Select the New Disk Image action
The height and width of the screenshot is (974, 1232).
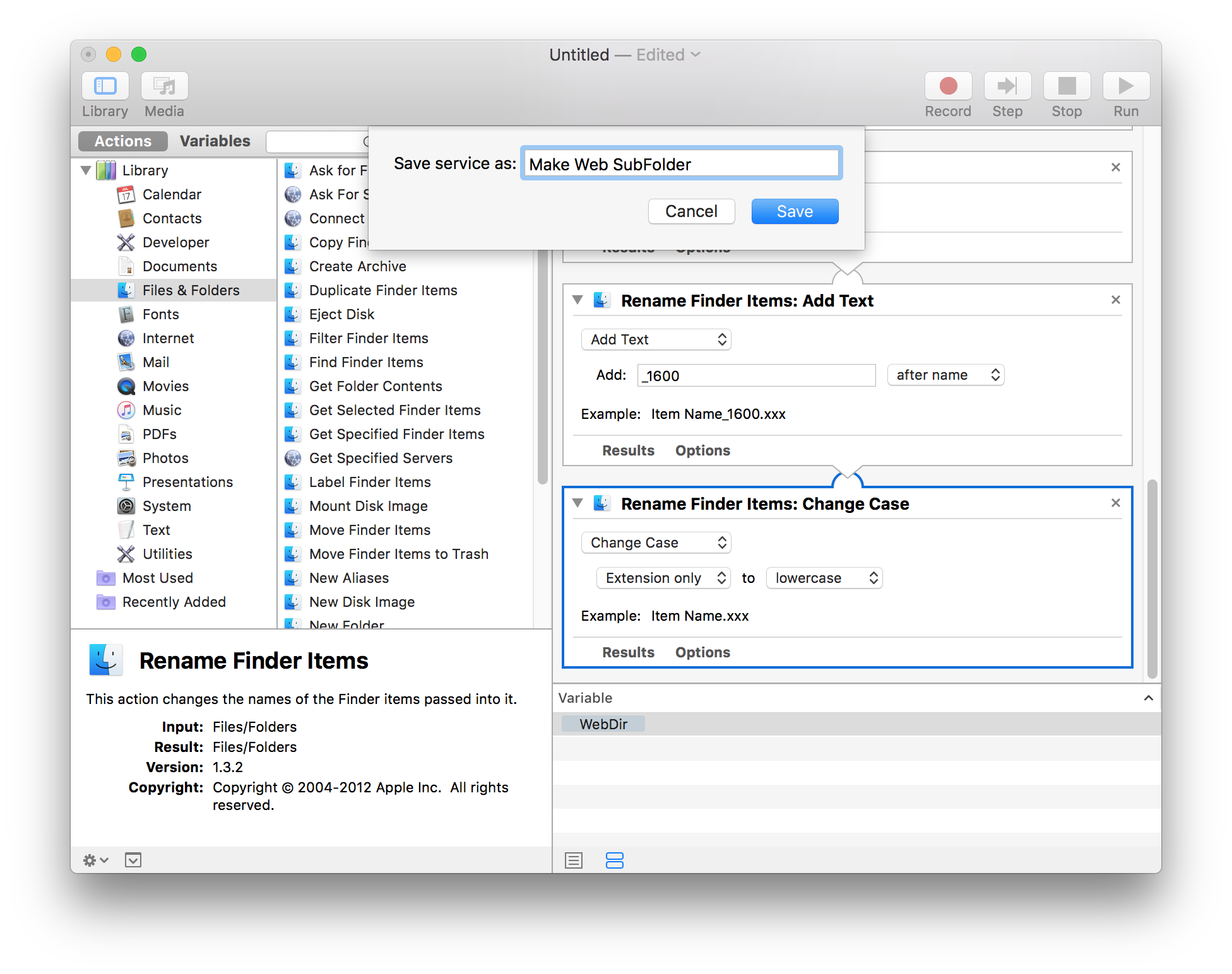pos(362,602)
